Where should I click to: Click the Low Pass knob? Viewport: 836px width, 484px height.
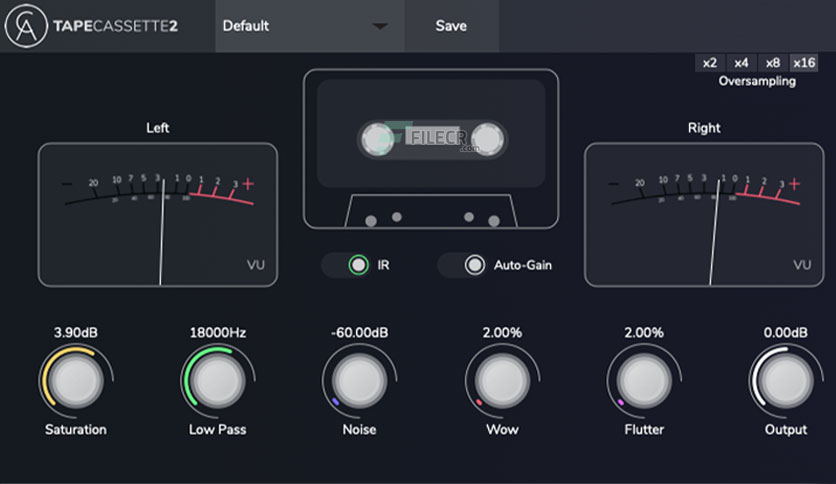(218, 381)
